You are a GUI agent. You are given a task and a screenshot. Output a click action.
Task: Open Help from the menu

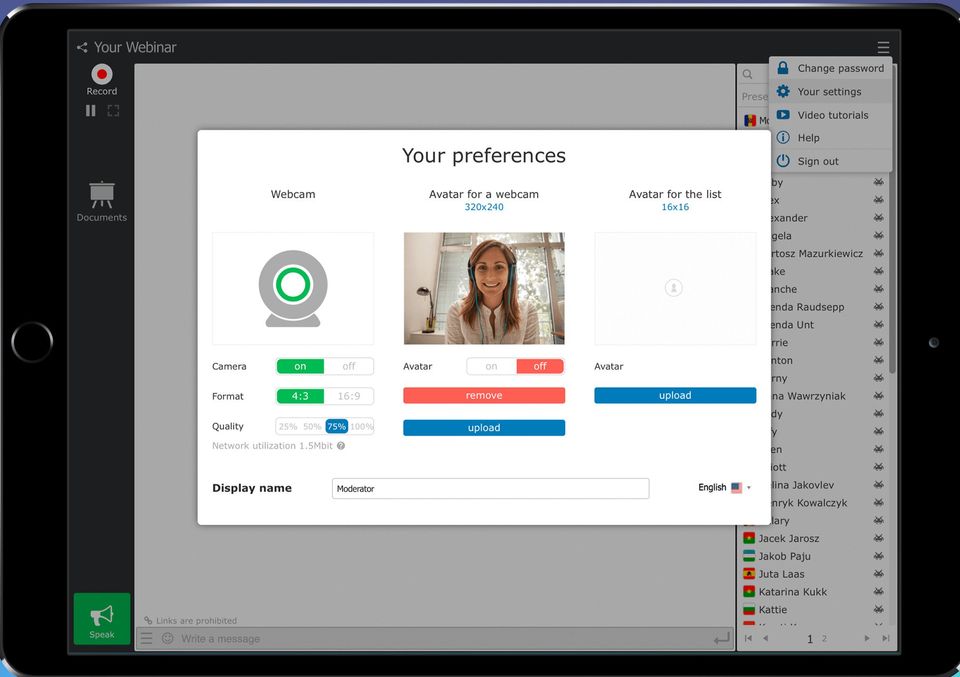tap(831, 138)
